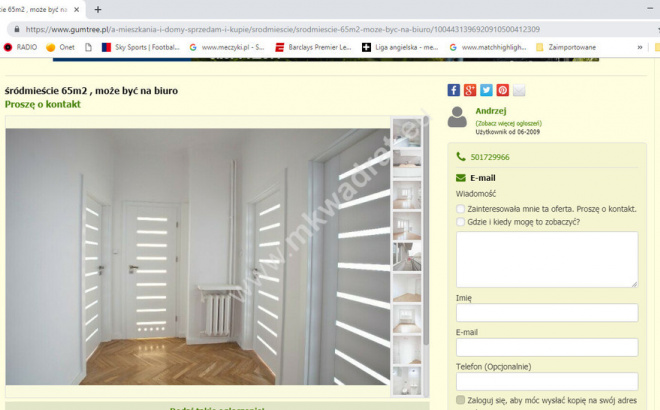Click the thumbnail strip scrollbar
660x410 pixels.
pos(426,232)
